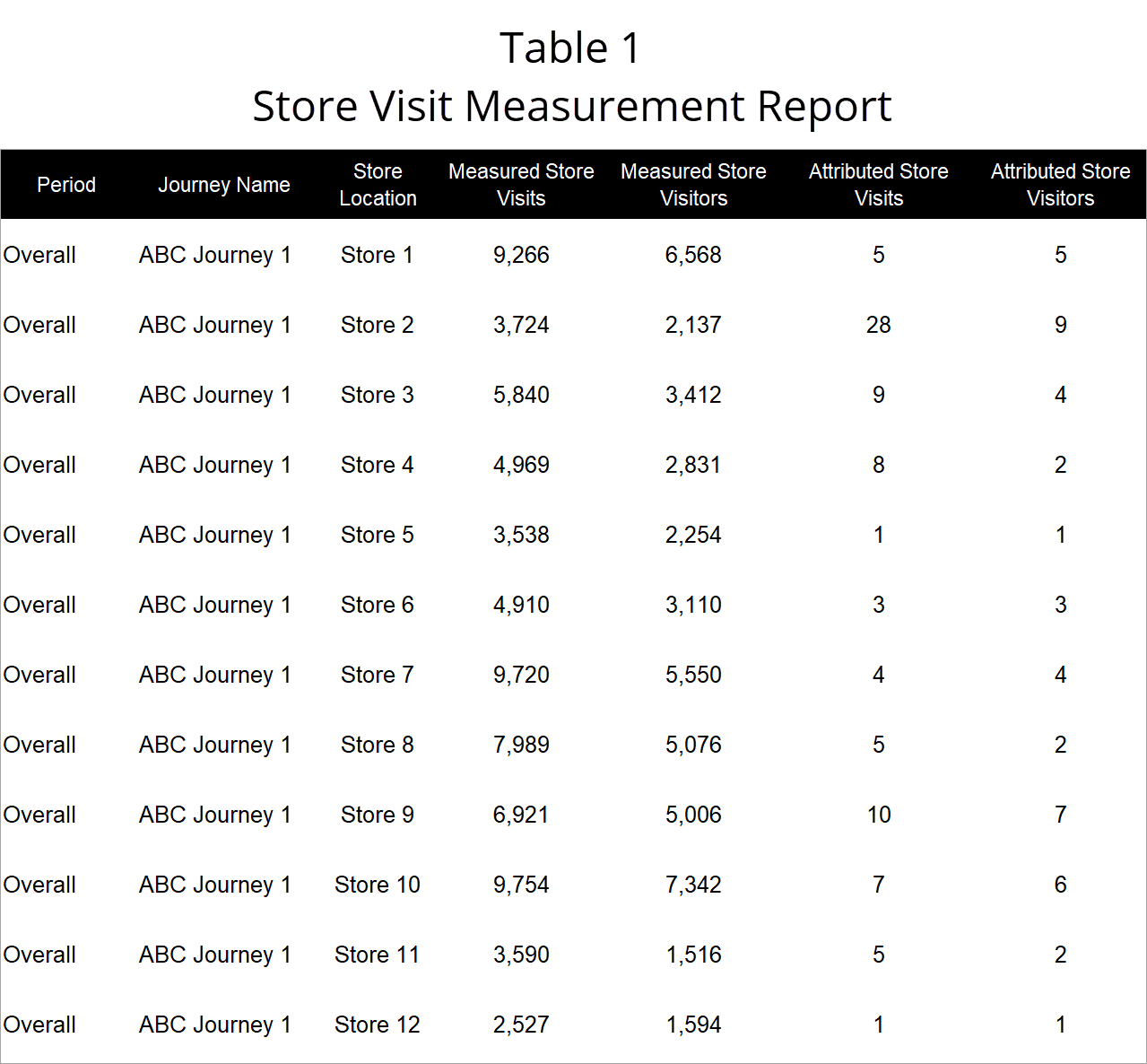Click the 9,266 measured visits cell
The width and height of the screenshot is (1147, 1064).
click(x=521, y=255)
